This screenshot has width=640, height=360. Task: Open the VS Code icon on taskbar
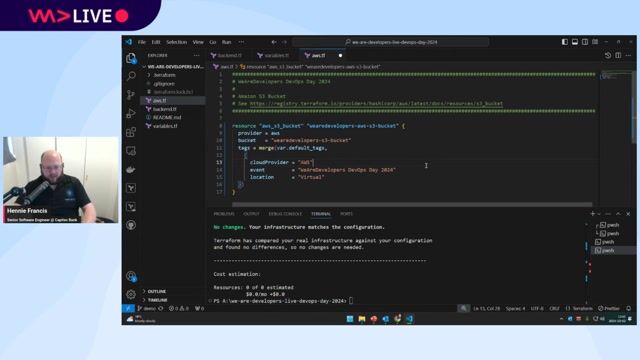tap(409, 319)
